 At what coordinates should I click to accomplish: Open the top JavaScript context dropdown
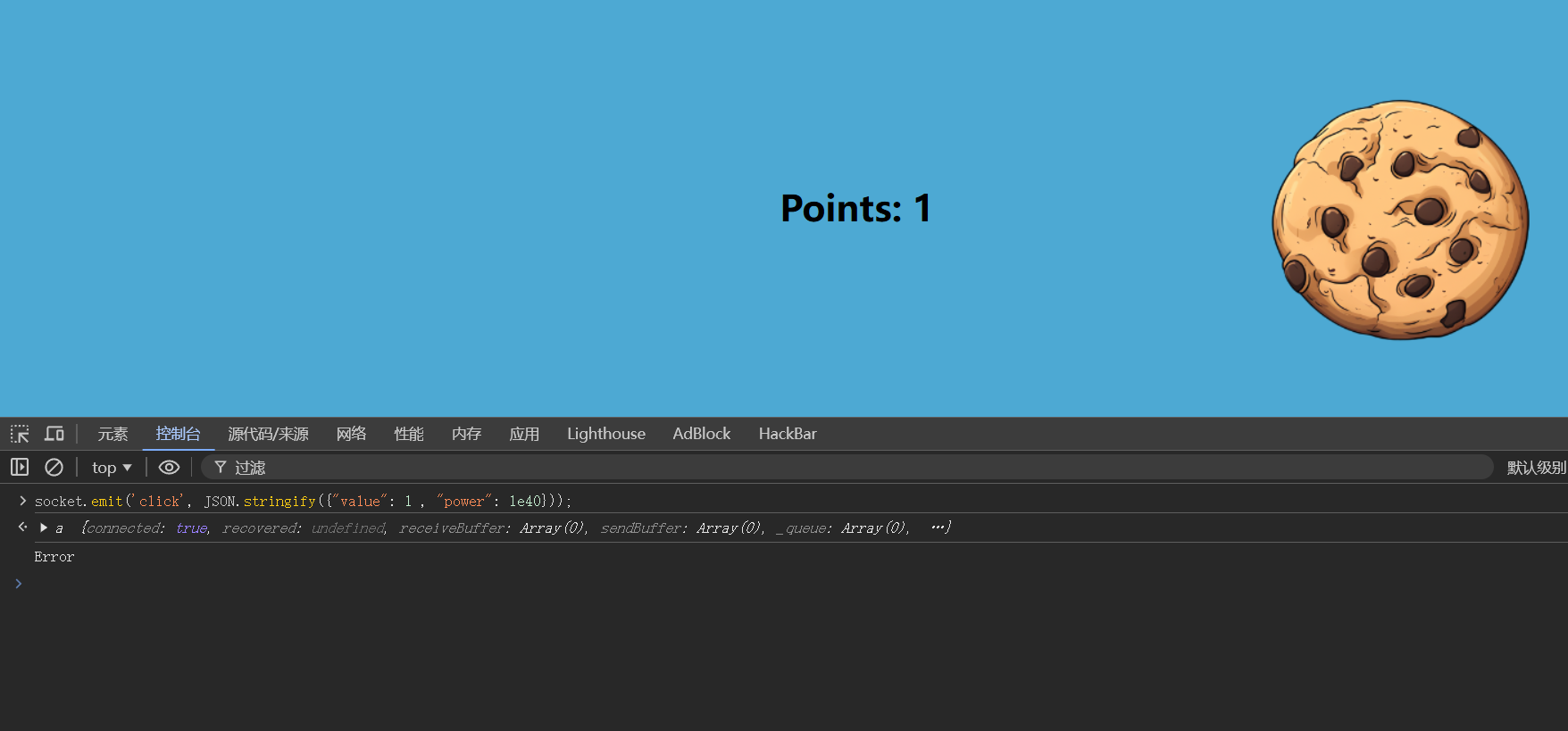[x=112, y=468]
